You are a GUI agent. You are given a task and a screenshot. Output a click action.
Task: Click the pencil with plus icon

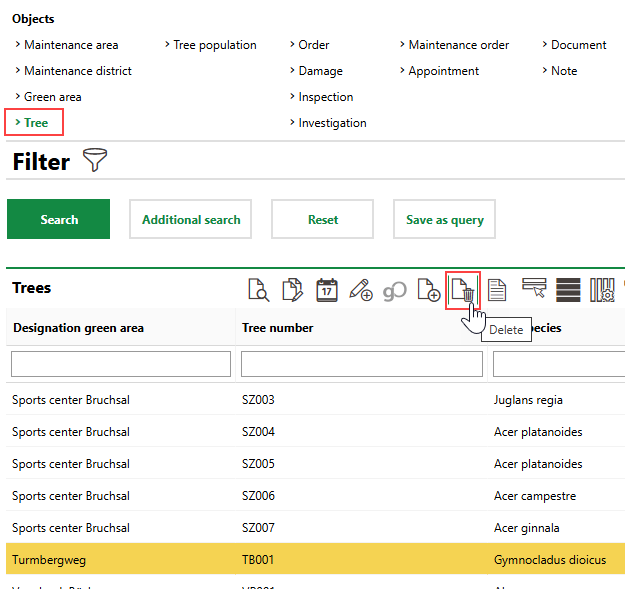pos(361,290)
